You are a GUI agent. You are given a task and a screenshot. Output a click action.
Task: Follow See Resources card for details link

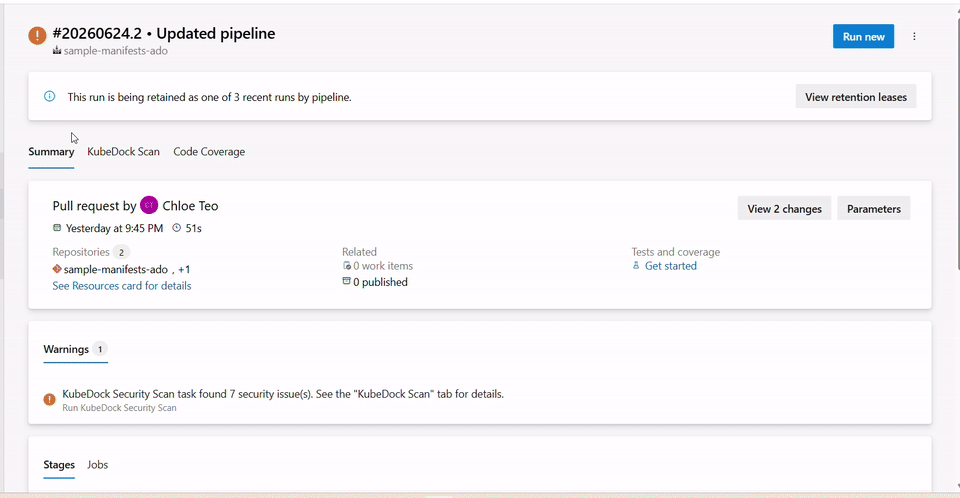coord(122,285)
